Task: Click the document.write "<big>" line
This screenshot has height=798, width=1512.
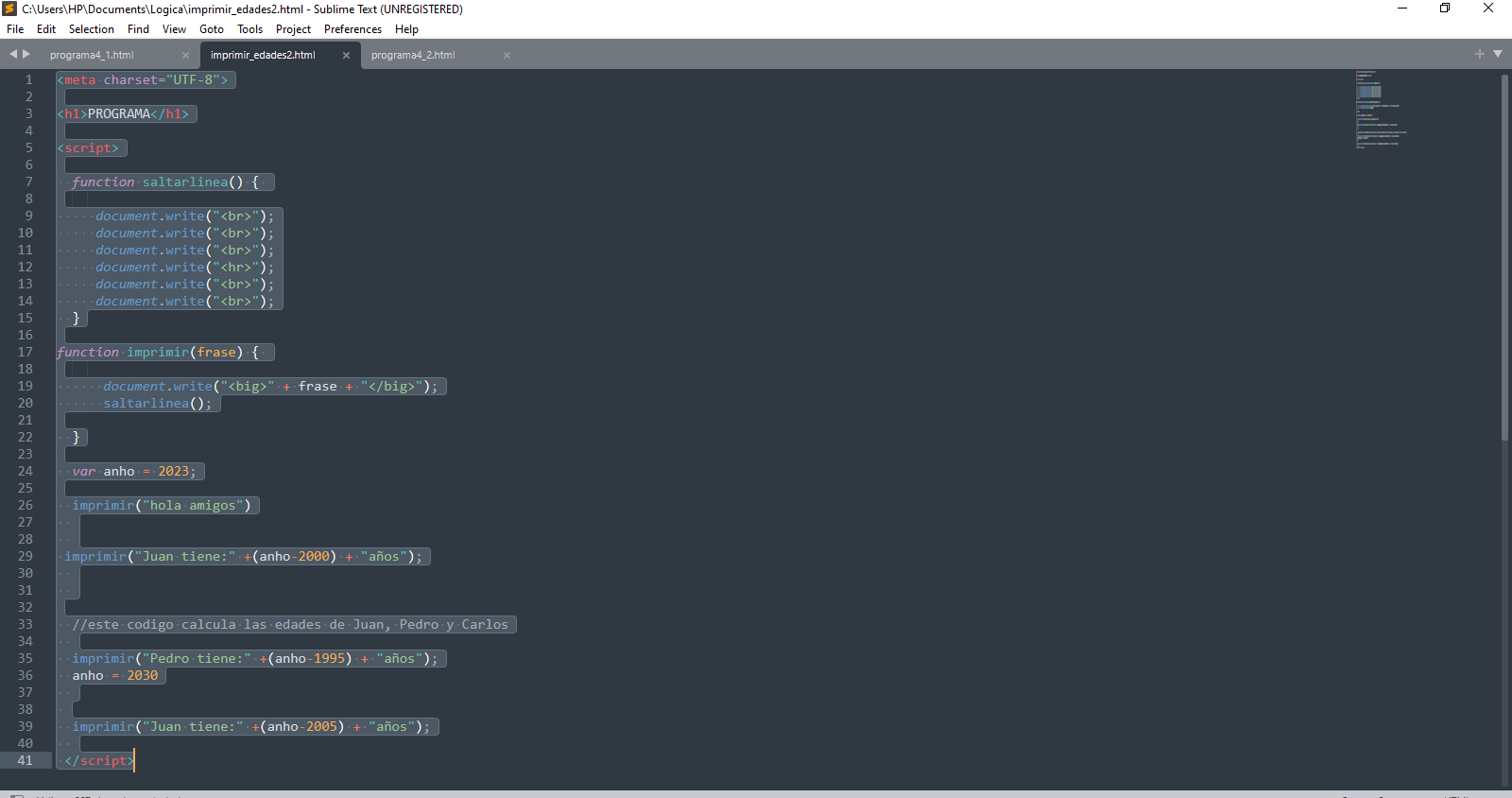Action: pyautogui.click(x=270, y=387)
